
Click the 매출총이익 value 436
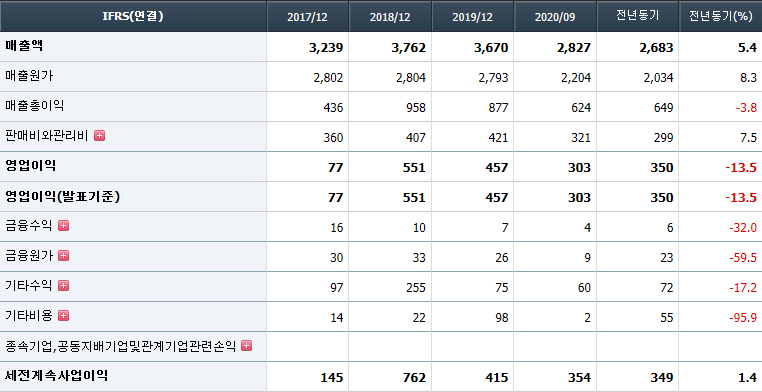333,108
